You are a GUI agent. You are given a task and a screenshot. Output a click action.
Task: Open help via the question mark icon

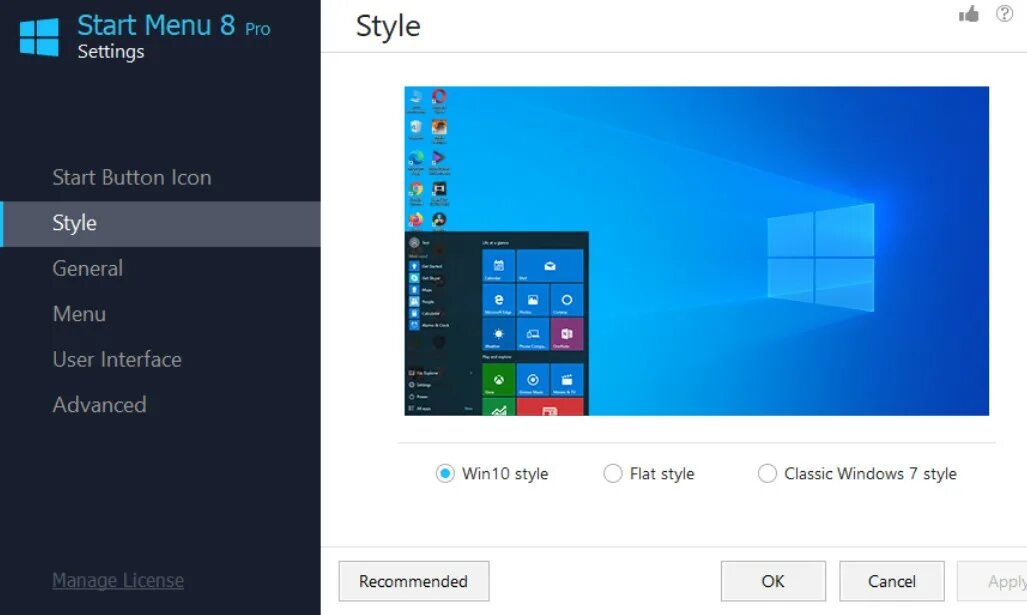click(1004, 13)
